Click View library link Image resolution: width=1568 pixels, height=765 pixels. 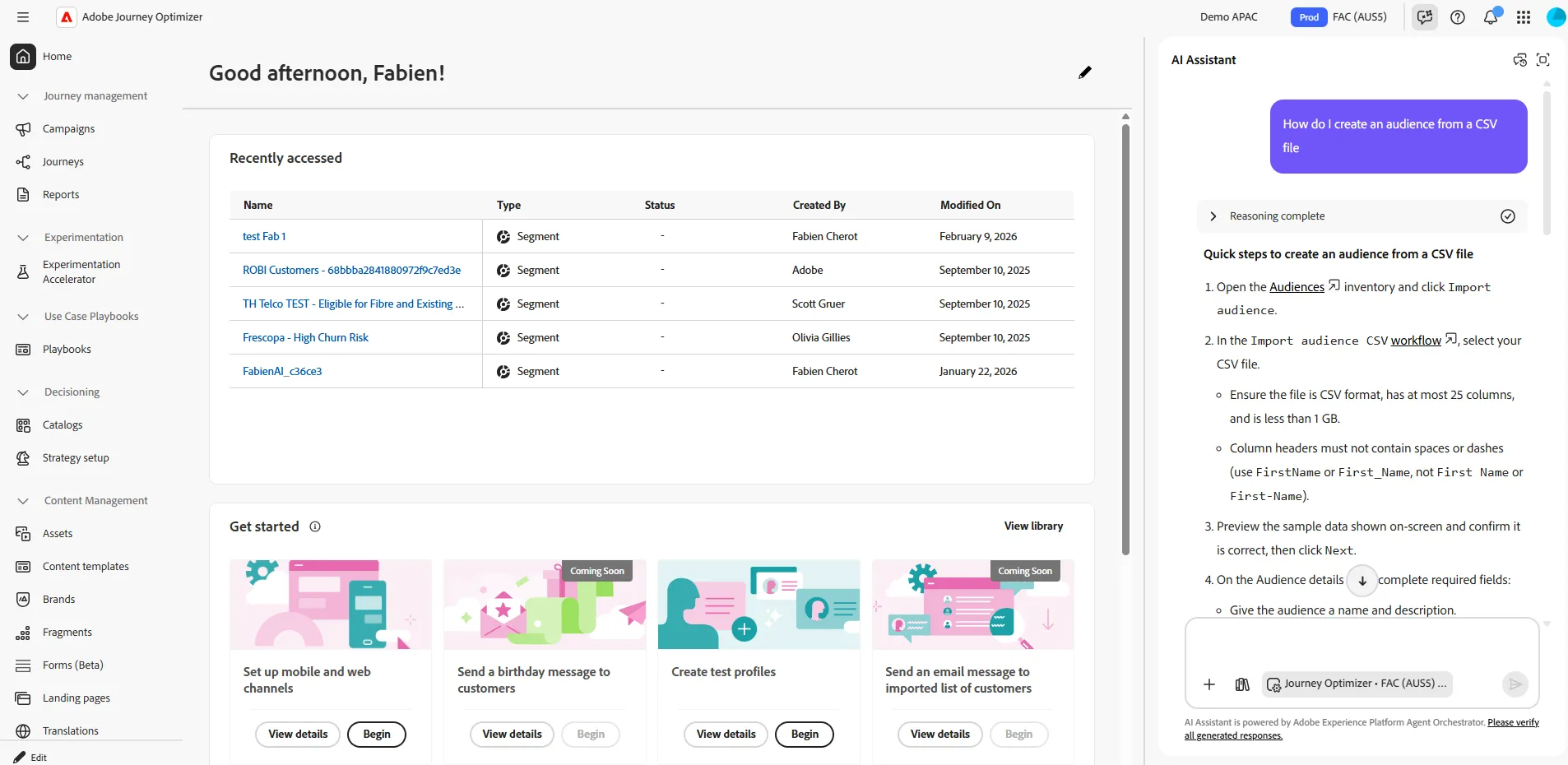pyautogui.click(x=1033, y=526)
